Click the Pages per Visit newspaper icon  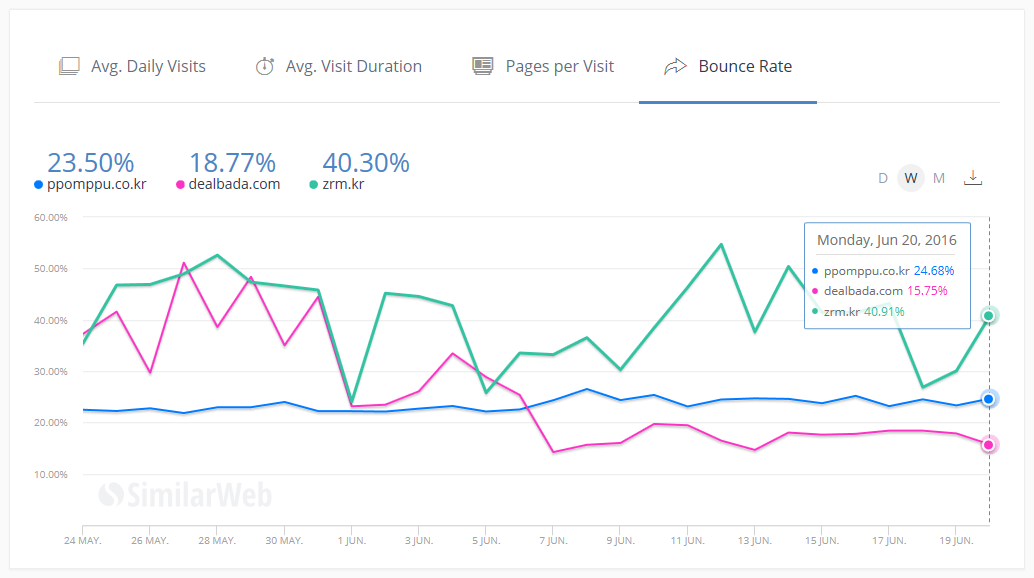tap(483, 67)
